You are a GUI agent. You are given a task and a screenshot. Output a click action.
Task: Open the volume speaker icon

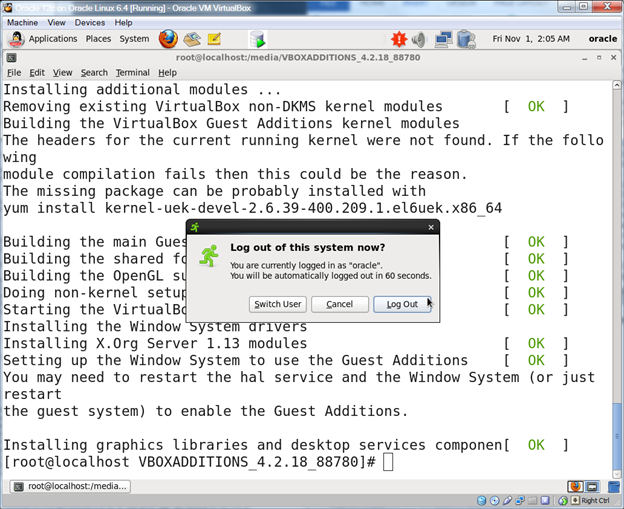pos(418,39)
